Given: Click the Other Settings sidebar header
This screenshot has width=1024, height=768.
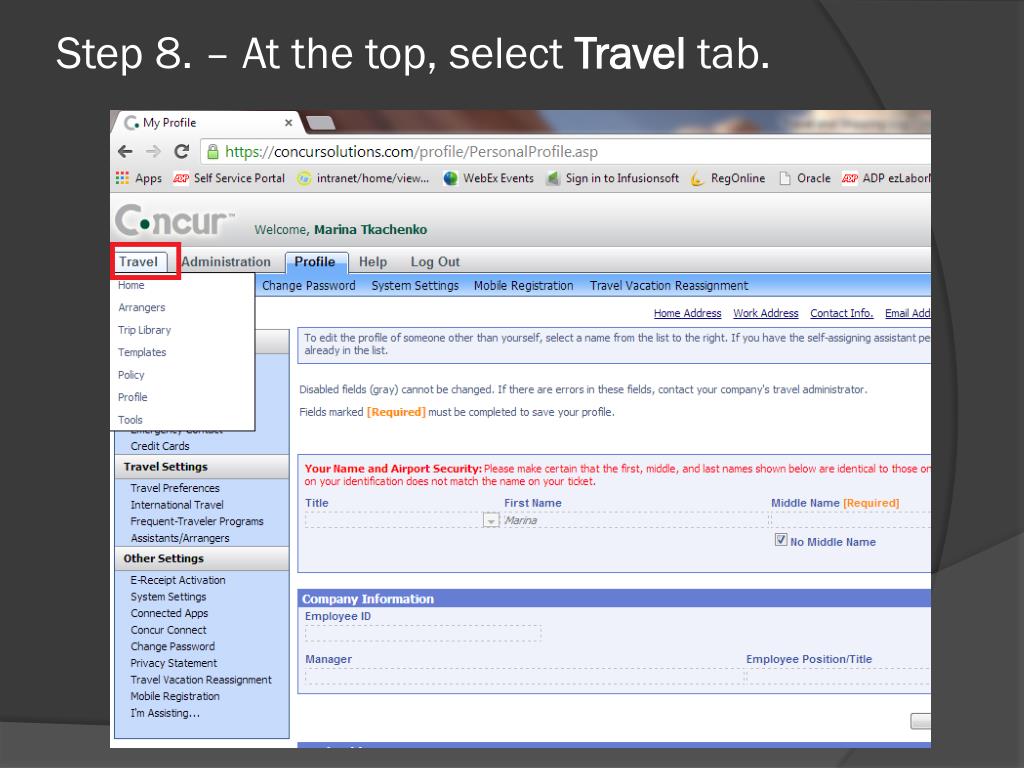Looking at the screenshot, I should [202, 558].
